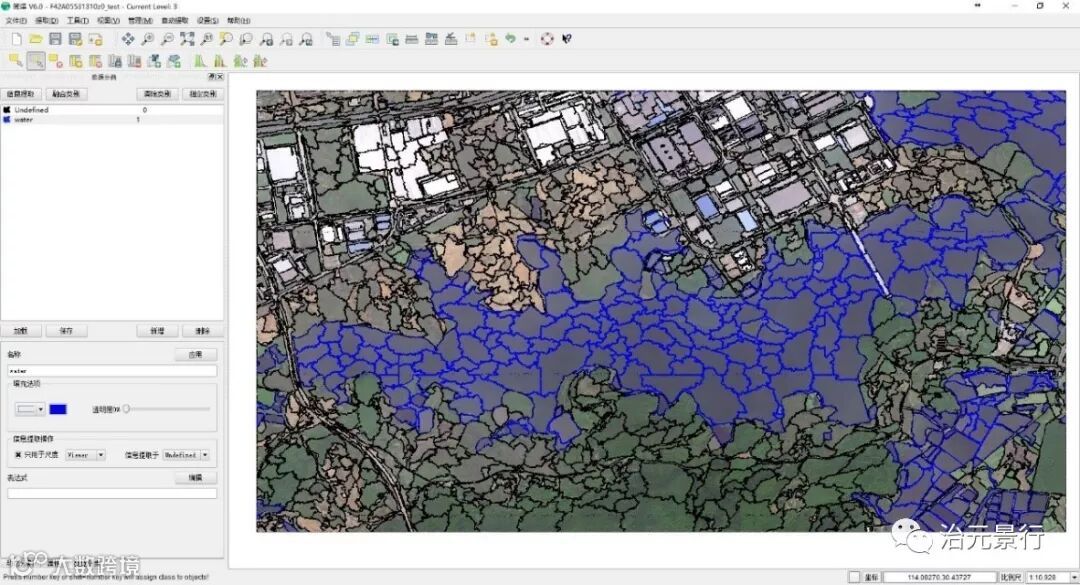This screenshot has height=585, width=1080.
Task: Click the green undo arrow icon
Action: pyautogui.click(x=510, y=39)
